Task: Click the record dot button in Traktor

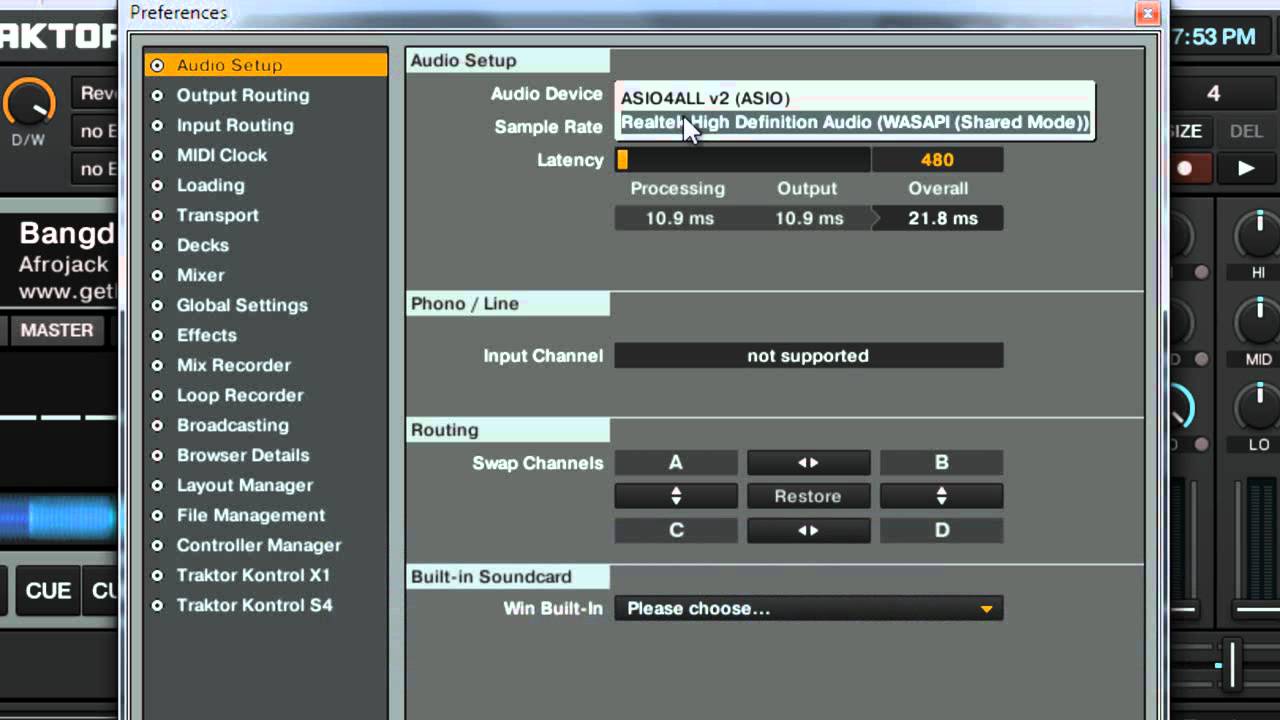Action: pyautogui.click(x=1186, y=168)
